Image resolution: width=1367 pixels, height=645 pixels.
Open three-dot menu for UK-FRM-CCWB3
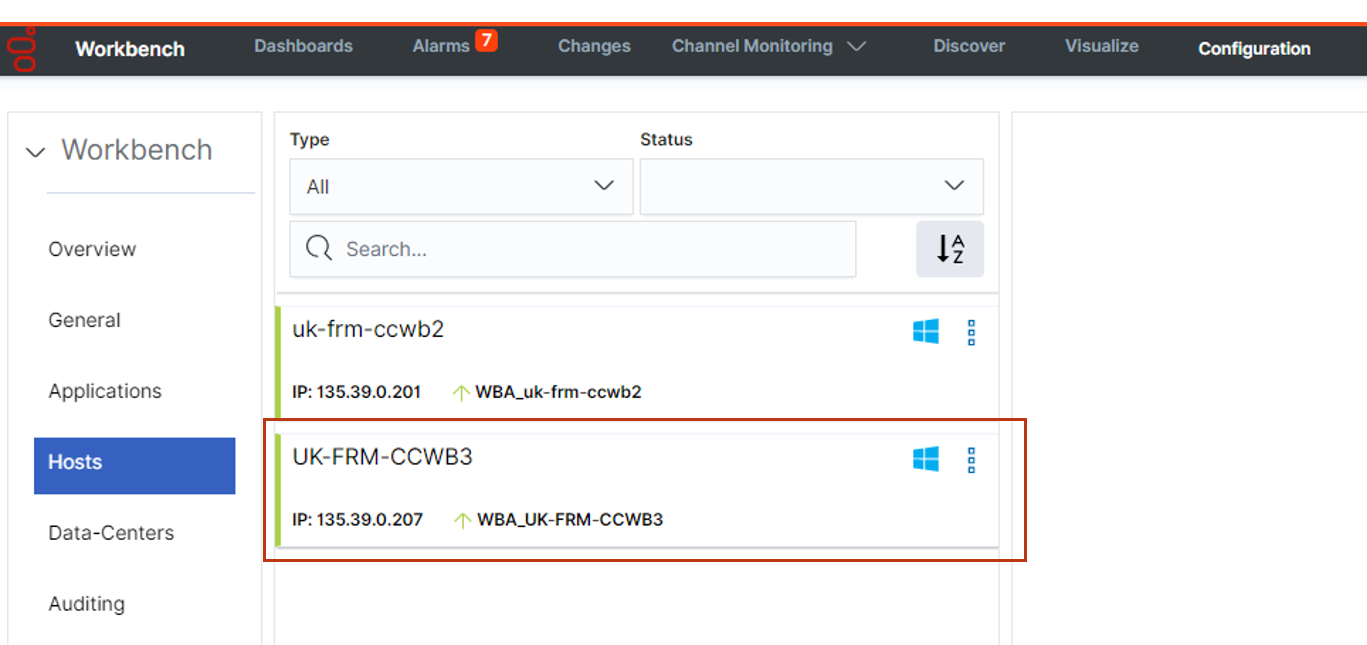tap(971, 460)
